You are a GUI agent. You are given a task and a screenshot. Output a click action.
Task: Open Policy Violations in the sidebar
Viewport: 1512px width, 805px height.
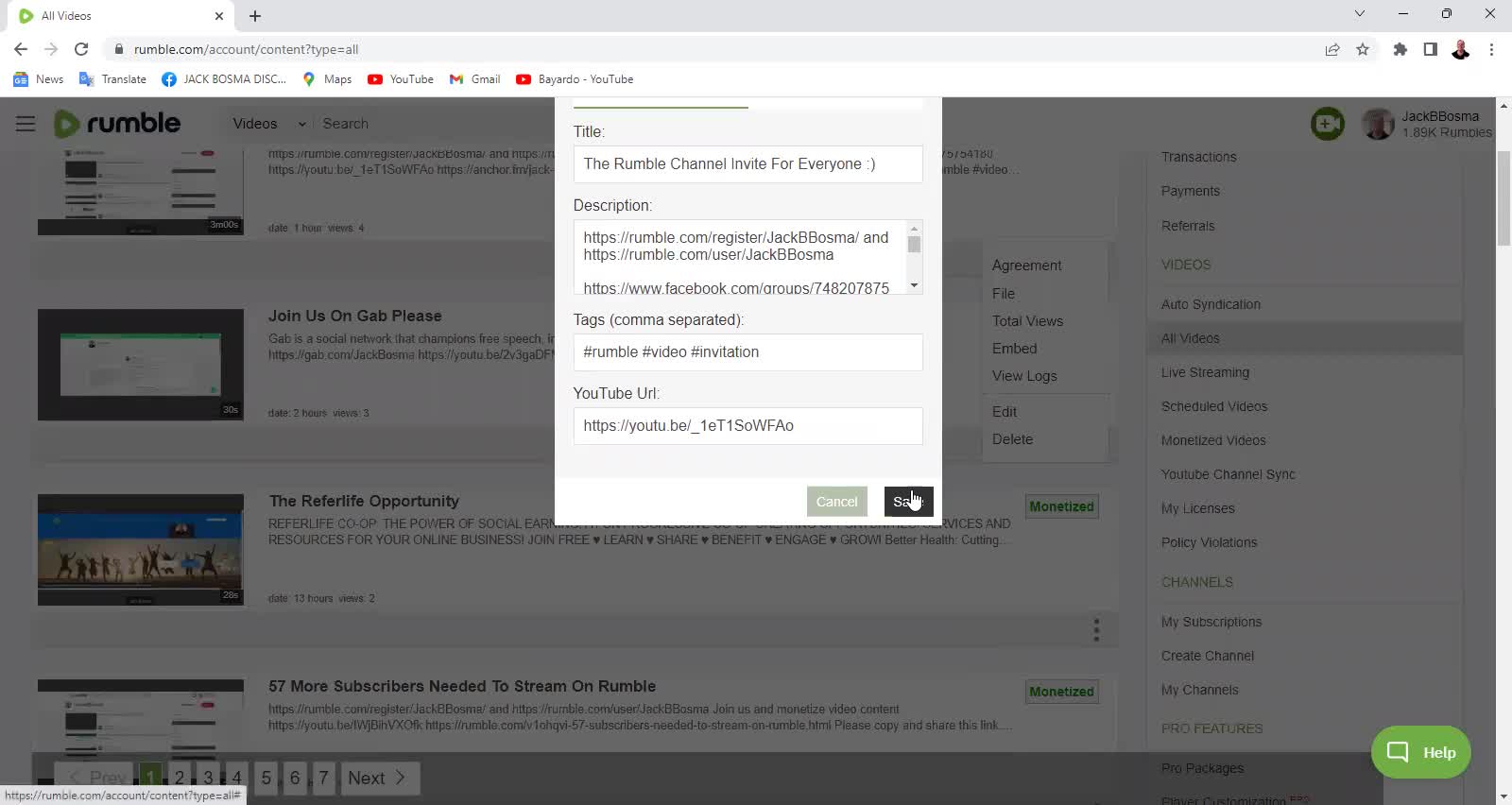tap(1209, 542)
